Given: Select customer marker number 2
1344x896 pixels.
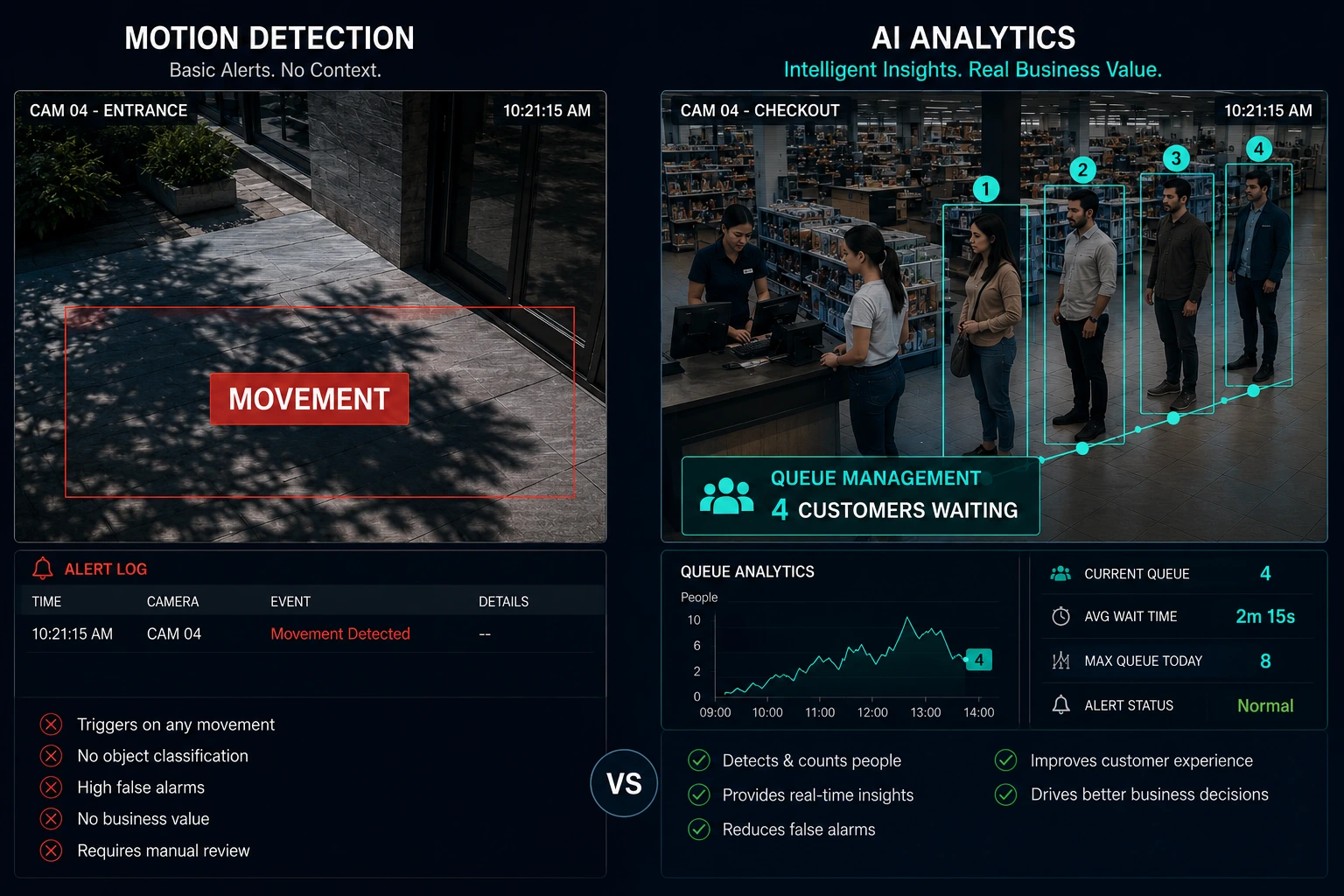Looking at the screenshot, I should (x=1082, y=170).
